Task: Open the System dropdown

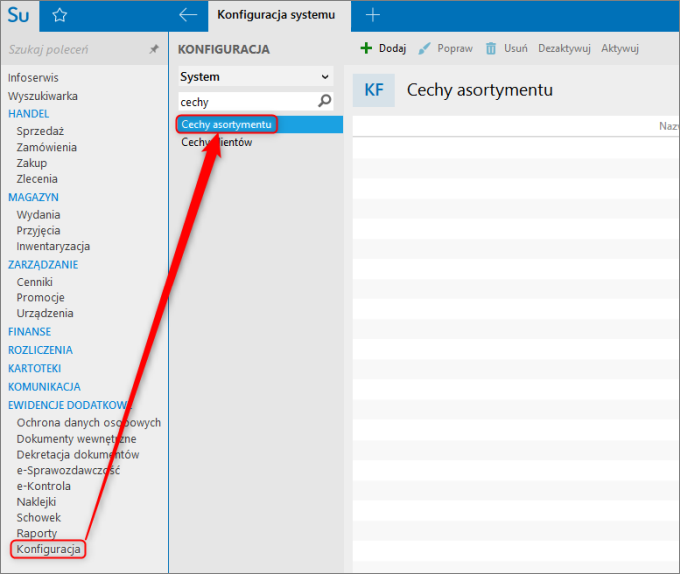Action: tap(255, 77)
